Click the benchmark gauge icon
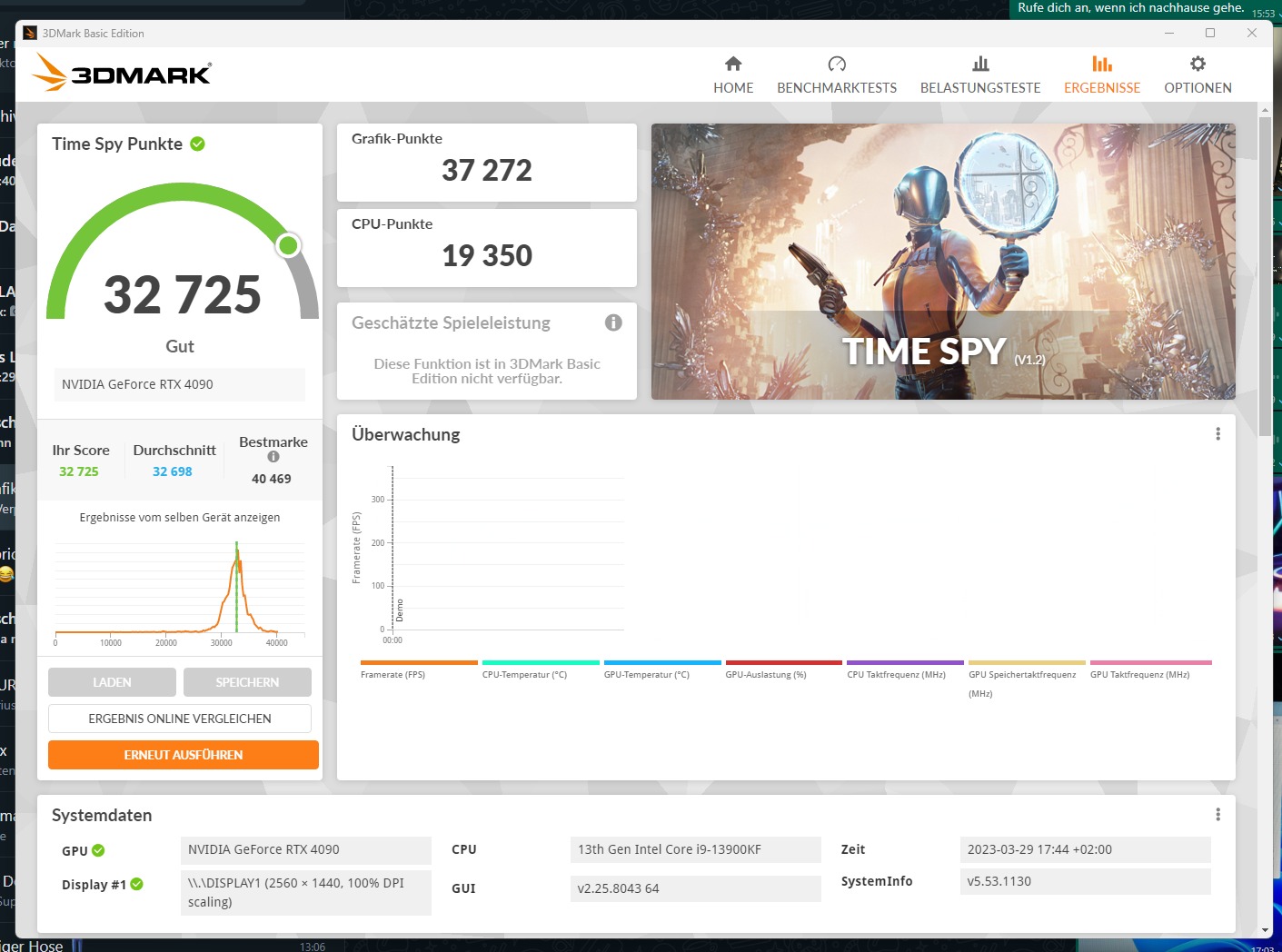This screenshot has width=1282, height=952. coord(837,64)
